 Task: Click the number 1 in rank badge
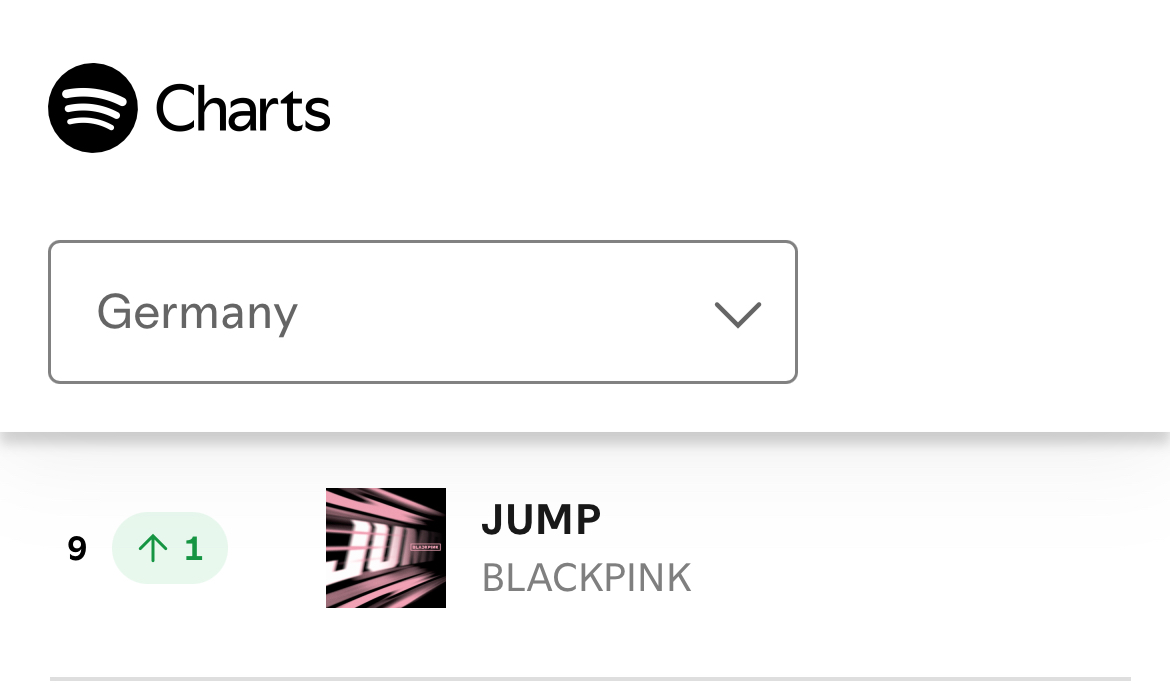[194, 548]
